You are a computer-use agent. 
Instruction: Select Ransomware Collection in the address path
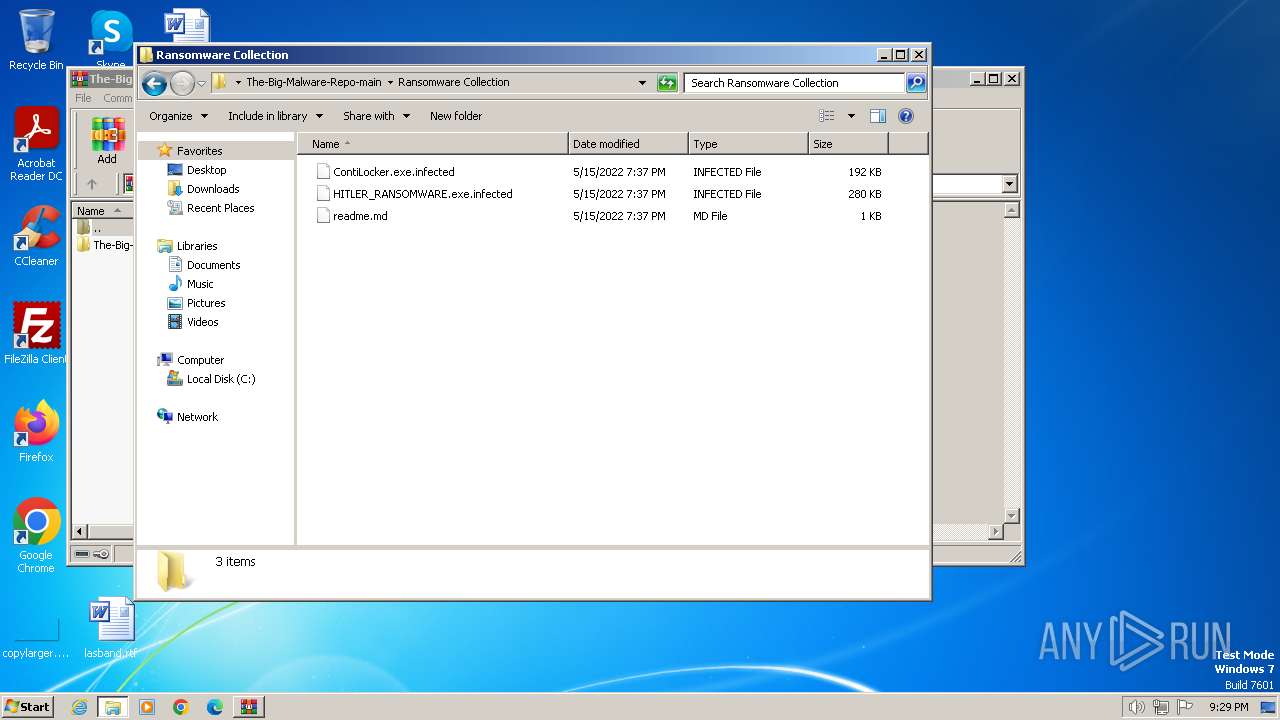coord(454,82)
